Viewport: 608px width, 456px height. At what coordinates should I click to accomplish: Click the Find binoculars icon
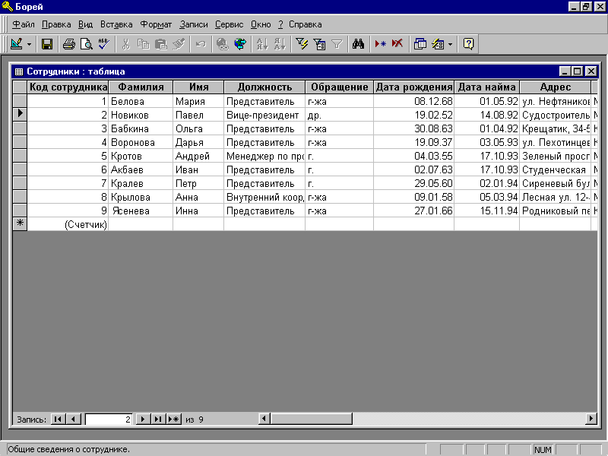pos(358,44)
